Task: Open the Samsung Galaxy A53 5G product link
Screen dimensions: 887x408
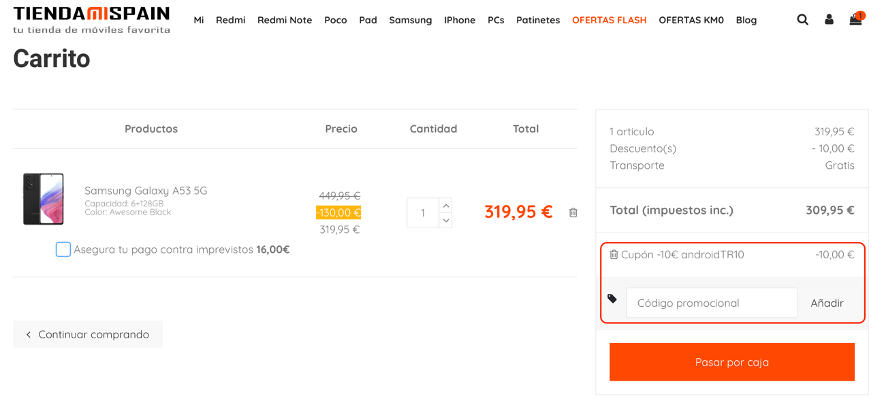Action: 146,191
